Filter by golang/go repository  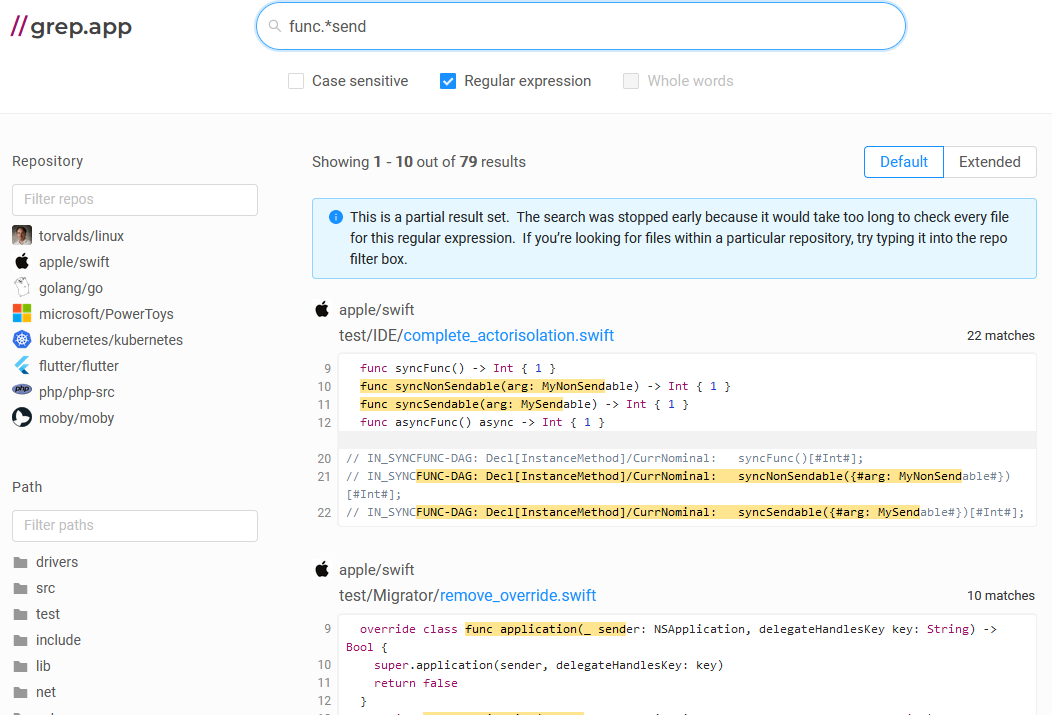(x=70, y=288)
